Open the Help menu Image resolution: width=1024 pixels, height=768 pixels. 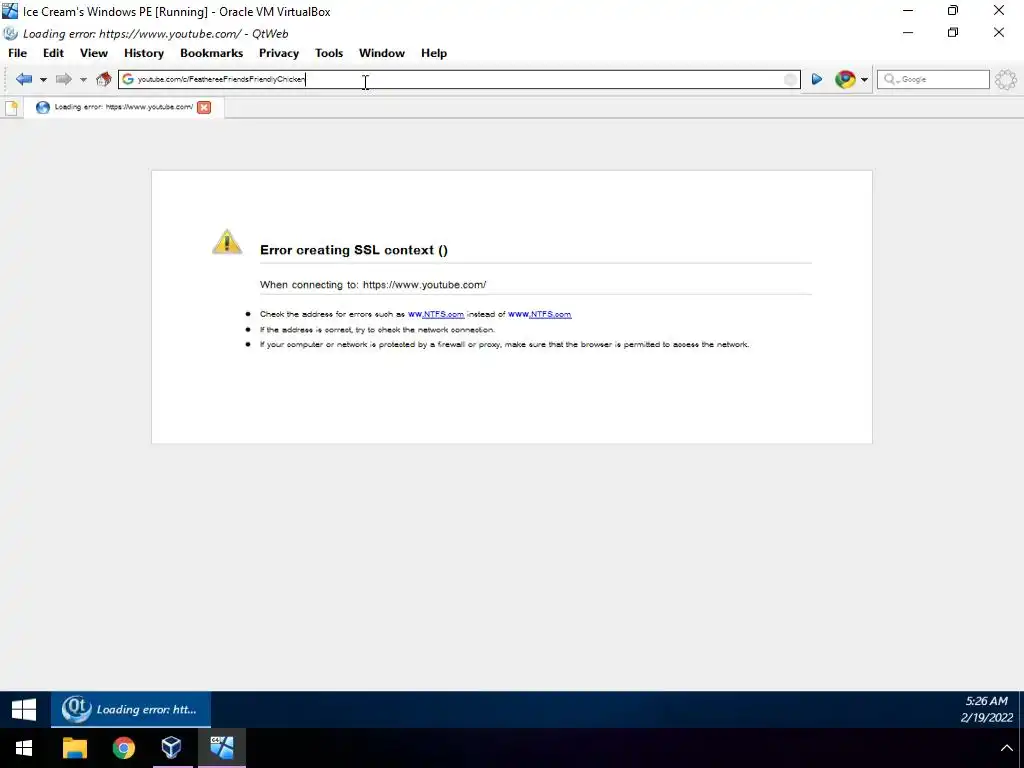point(434,53)
